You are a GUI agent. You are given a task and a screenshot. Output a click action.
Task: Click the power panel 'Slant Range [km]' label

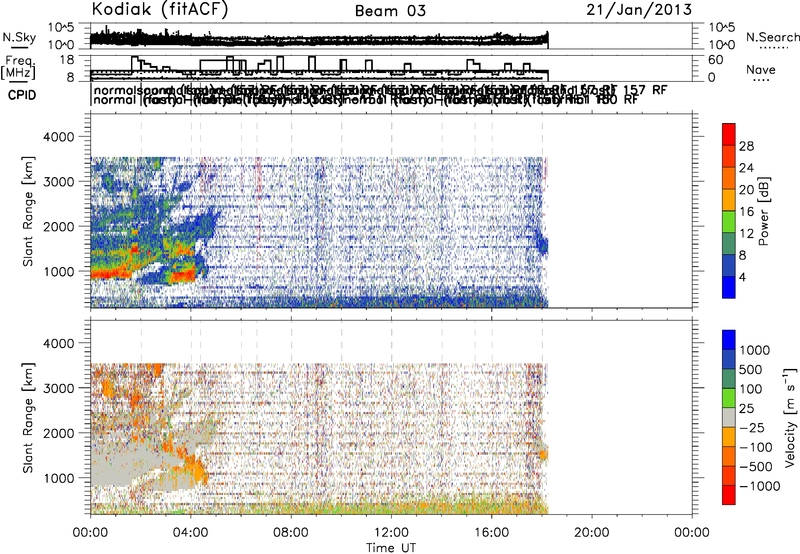click(28, 211)
